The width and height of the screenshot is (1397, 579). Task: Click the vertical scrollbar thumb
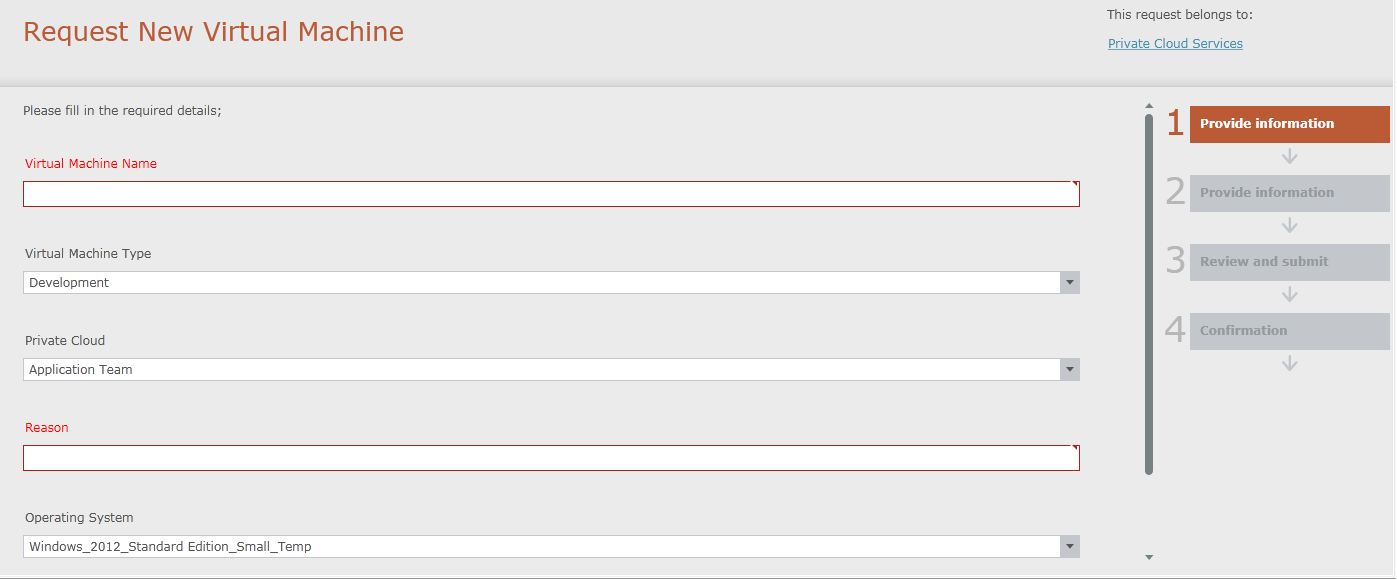(x=1149, y=290)
